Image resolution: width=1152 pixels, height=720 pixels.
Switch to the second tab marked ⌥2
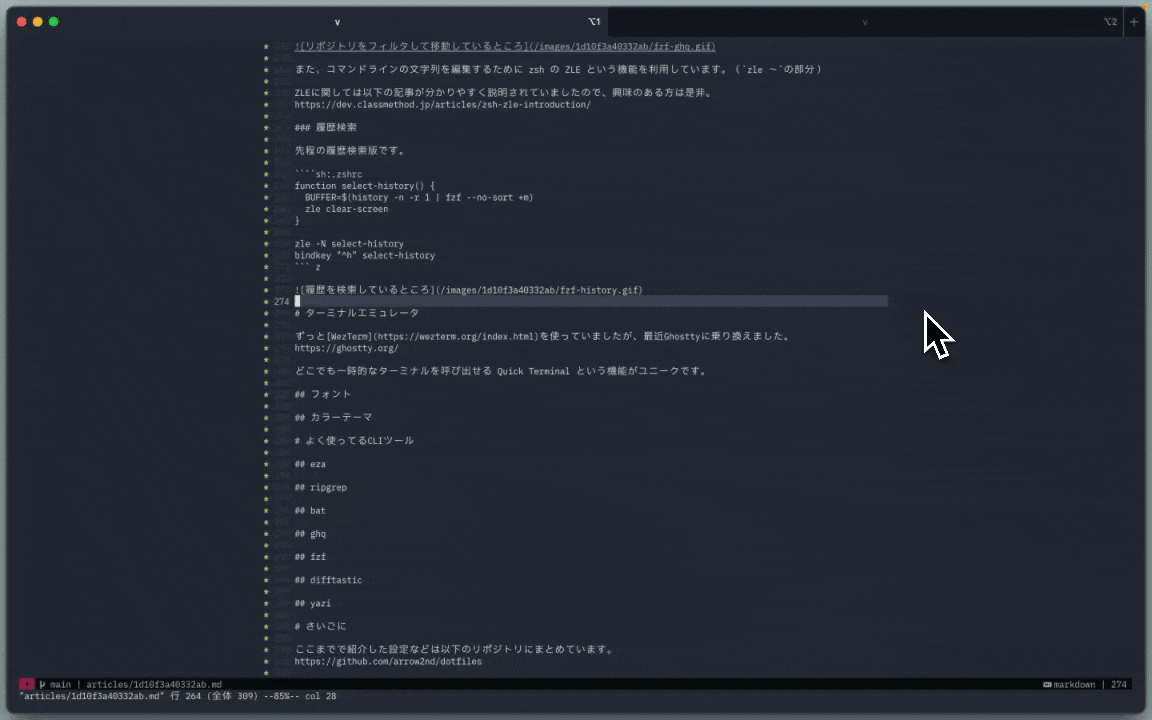click(x=866, y=21)
